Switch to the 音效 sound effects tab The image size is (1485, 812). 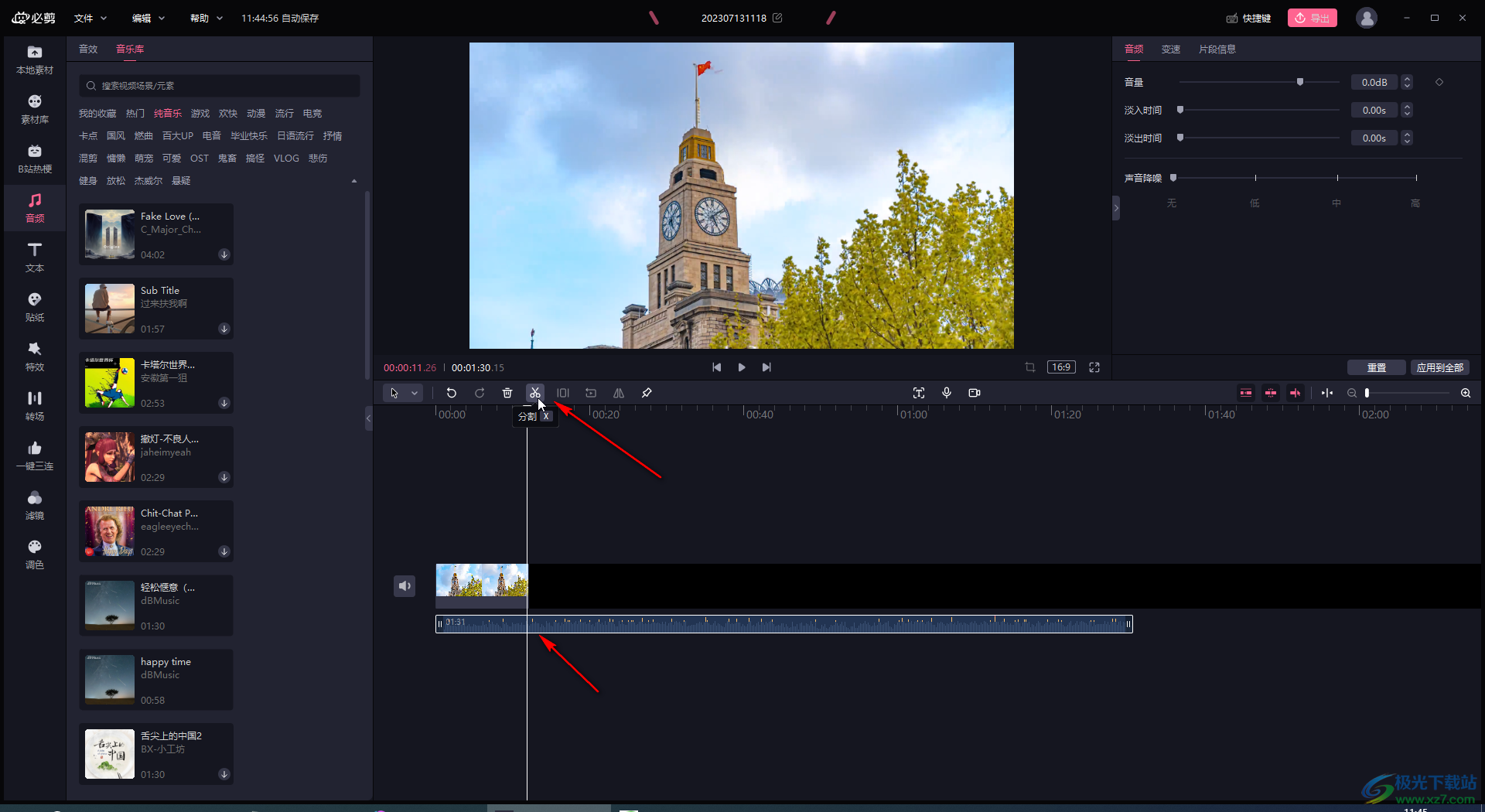tap(88, 49)
